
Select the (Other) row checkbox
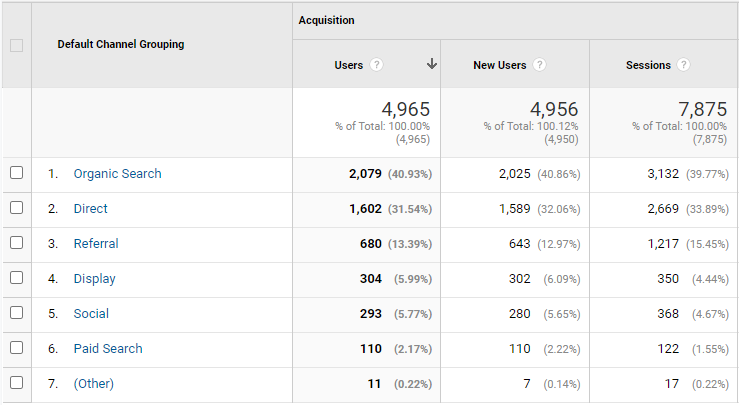(16, 383)
